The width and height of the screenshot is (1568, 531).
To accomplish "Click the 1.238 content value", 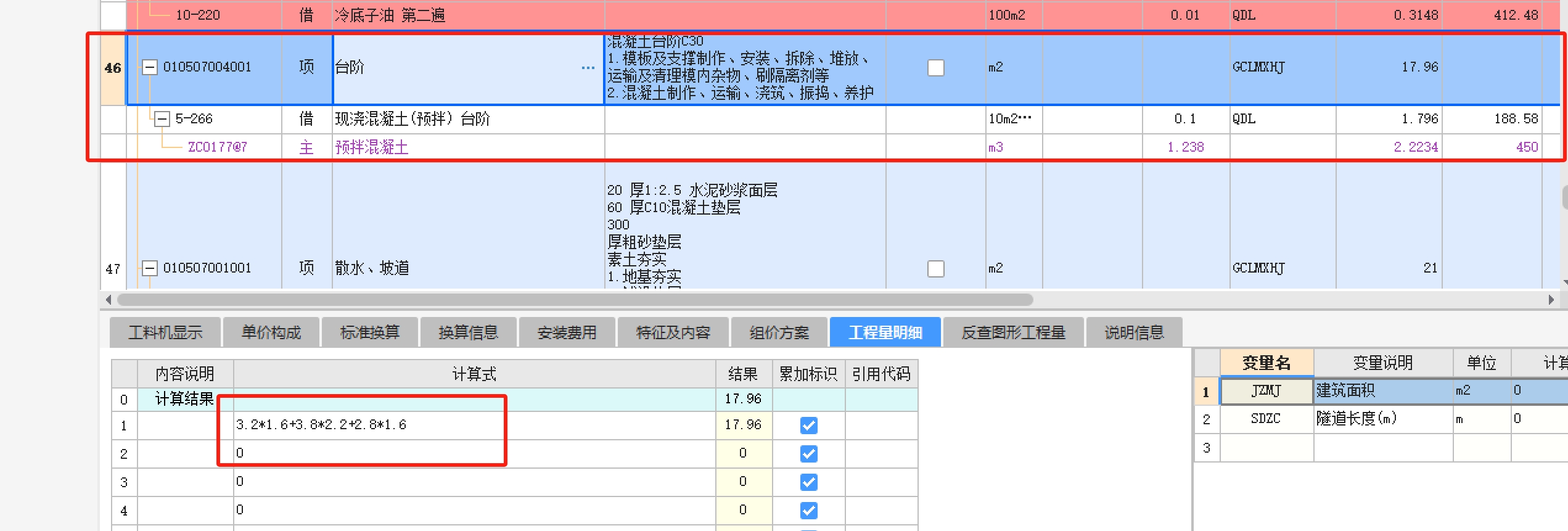I will tap(1186, 147).
